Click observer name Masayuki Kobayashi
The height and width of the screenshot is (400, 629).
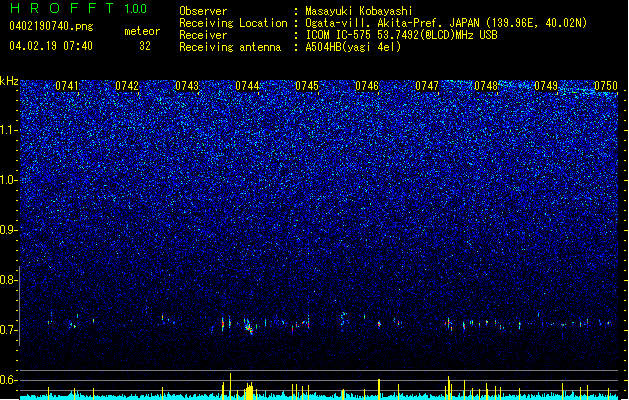359,11
